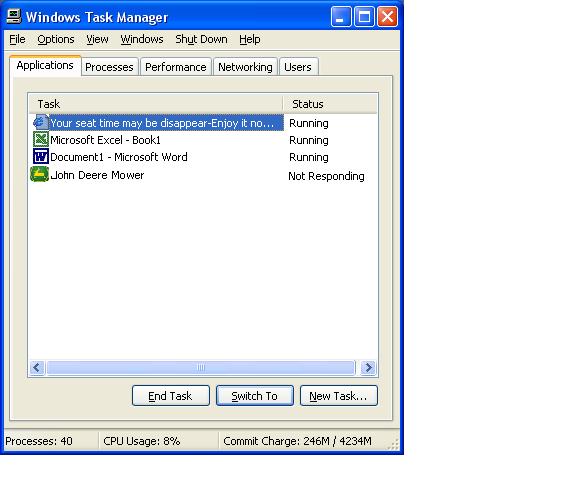Click the Microsoft Word task icon
Viewport: 584px width, 480px height.
41,156
